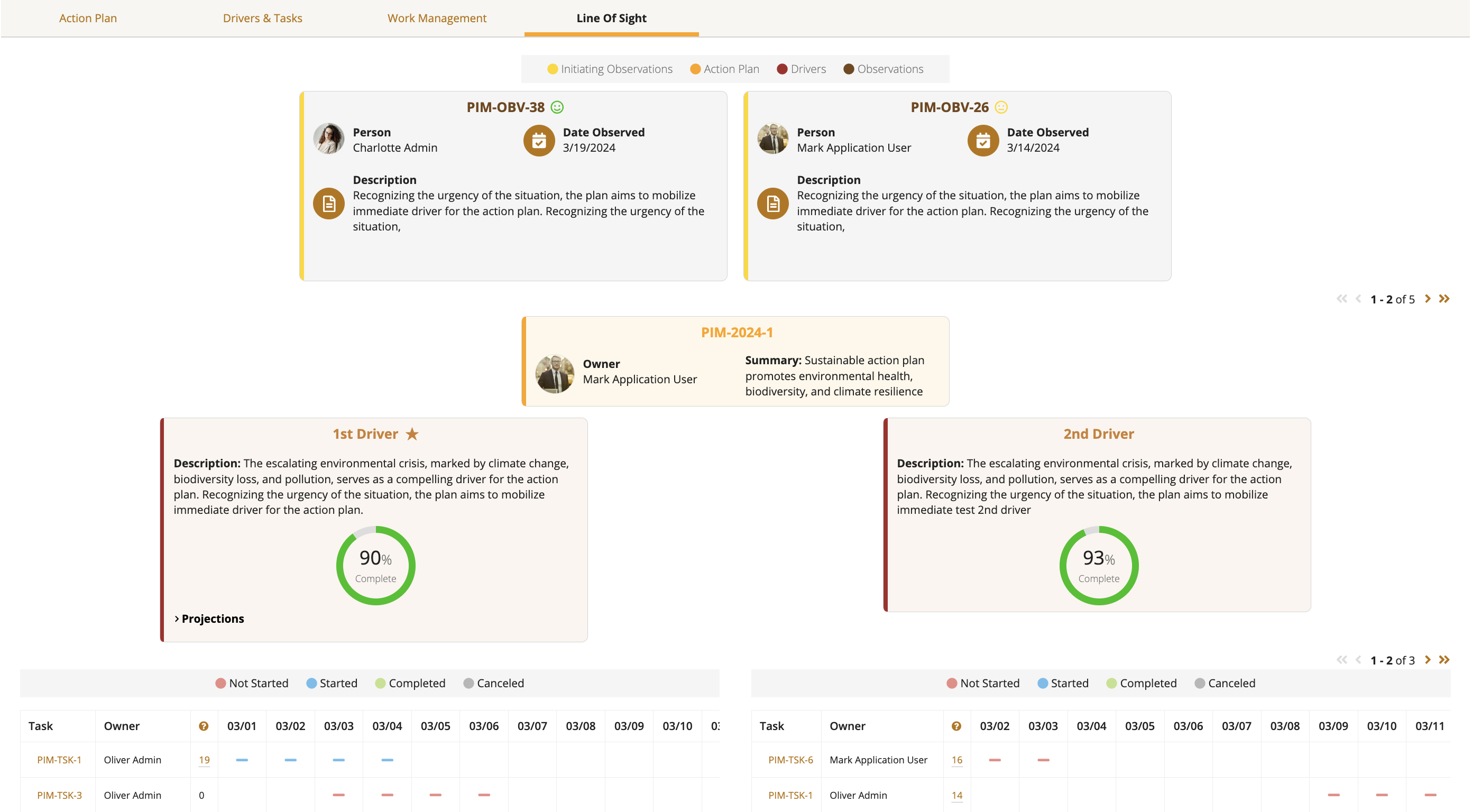Expand the Projections section

[x=209, y=619]
